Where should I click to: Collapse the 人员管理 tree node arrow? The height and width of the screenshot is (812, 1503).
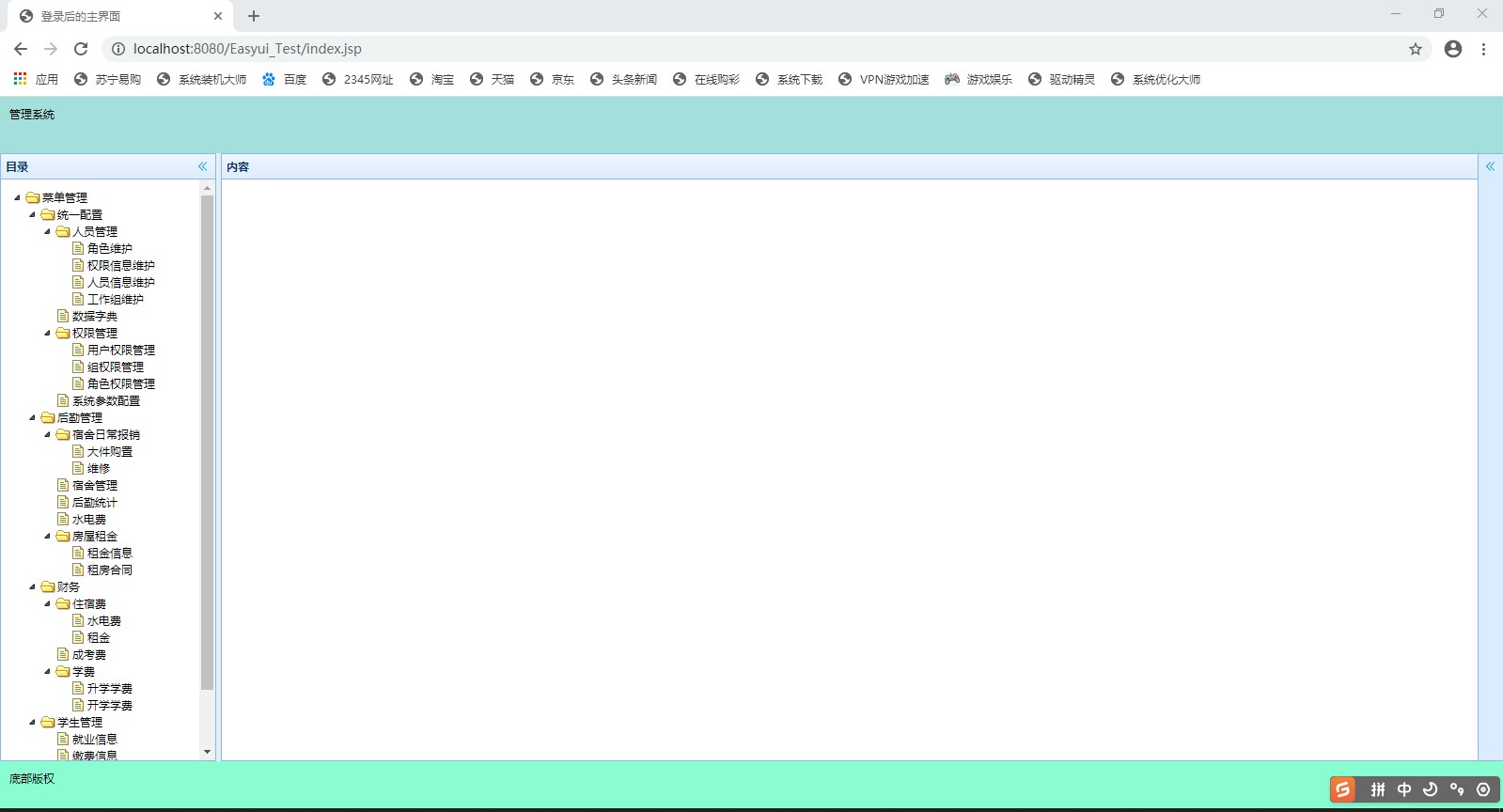[47, 231]
